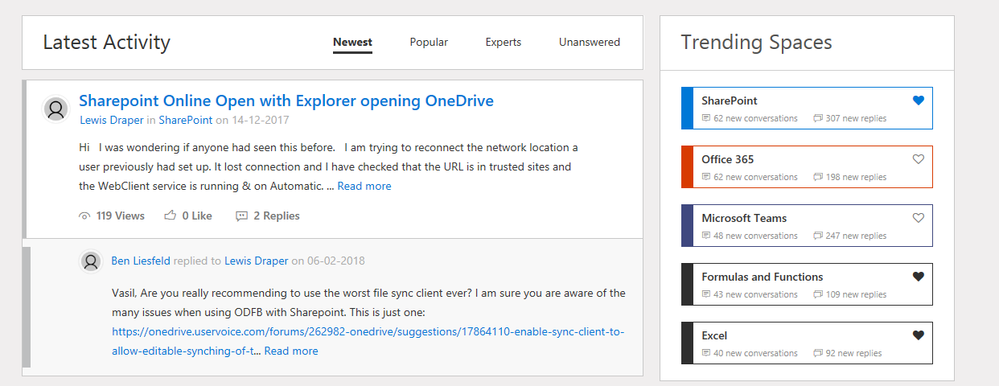Screen dimensions: 999x386
Task: Click Formulas and Functions' 109 replies icon
Action: point(818,294)
